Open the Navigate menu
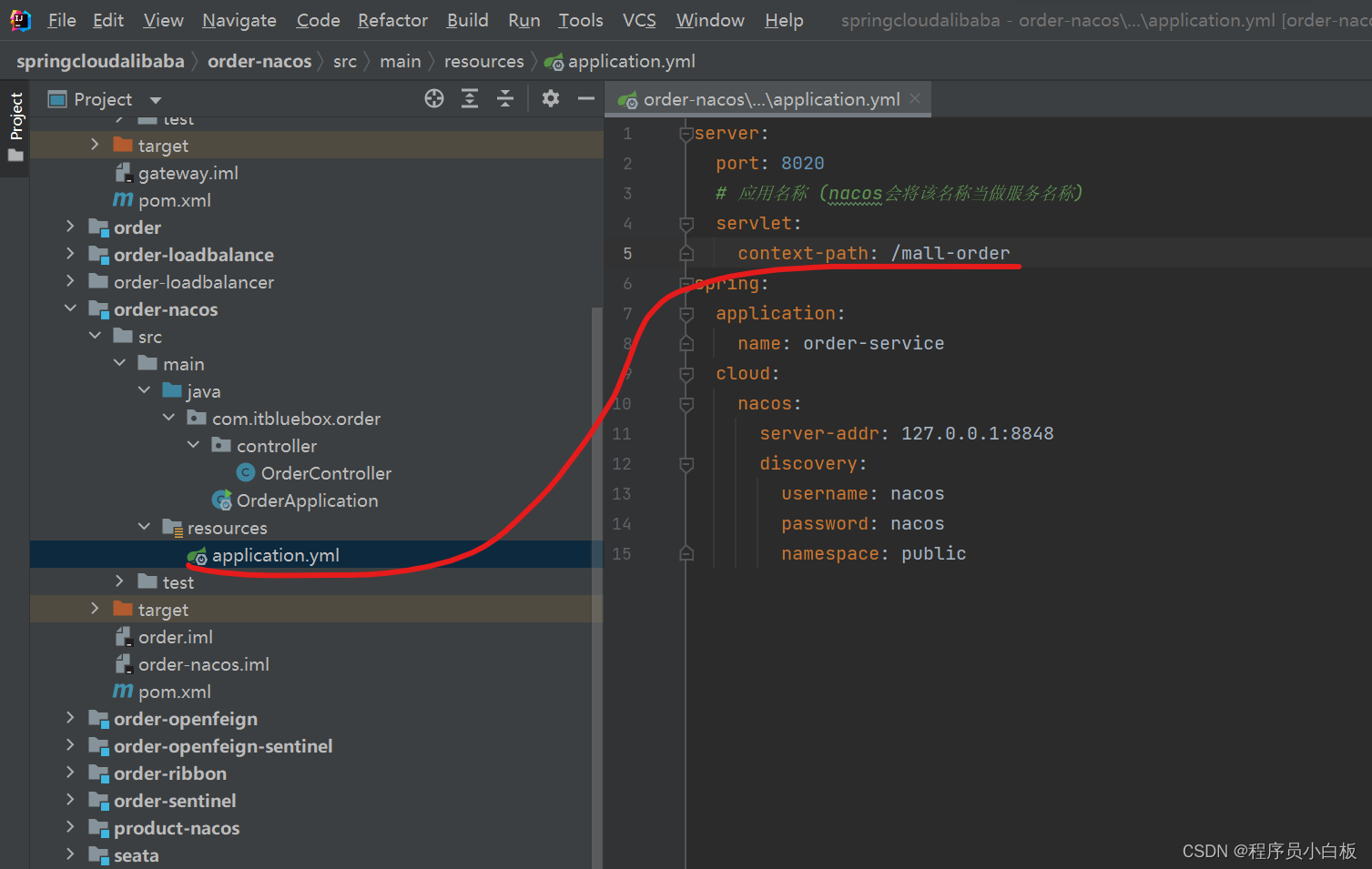 [x=239, y=20]
